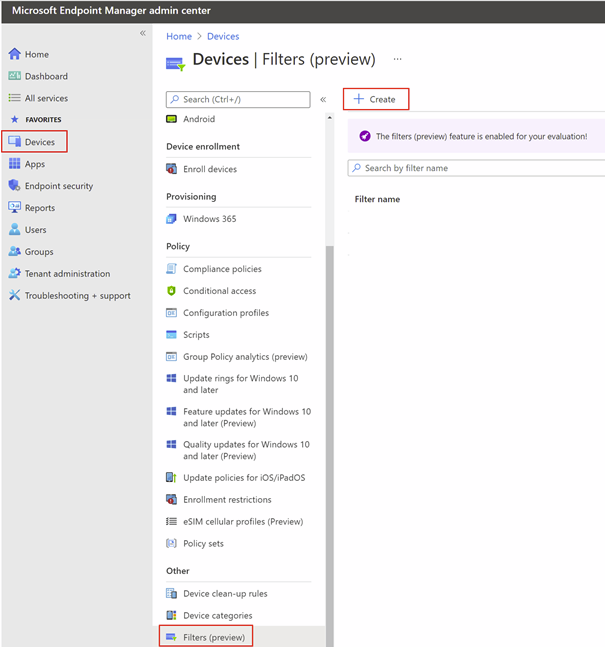Open the Devices breadcrumb link
The image size is (605, 647).
223,36
